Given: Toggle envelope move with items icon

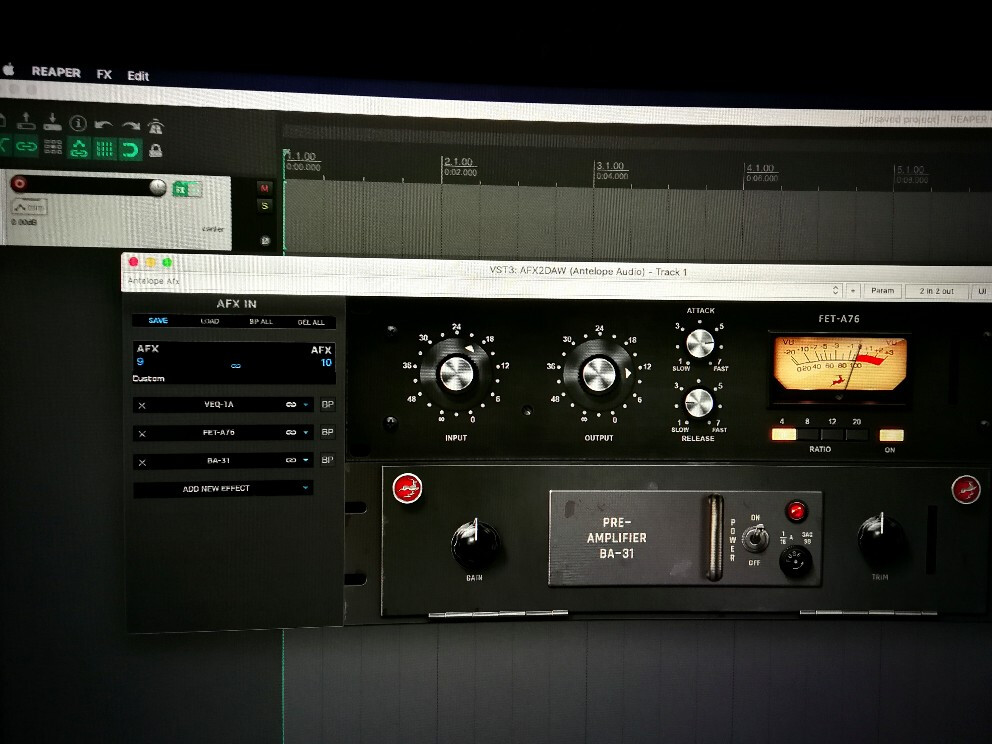Looking at the screenshot, I should [78, 149].
